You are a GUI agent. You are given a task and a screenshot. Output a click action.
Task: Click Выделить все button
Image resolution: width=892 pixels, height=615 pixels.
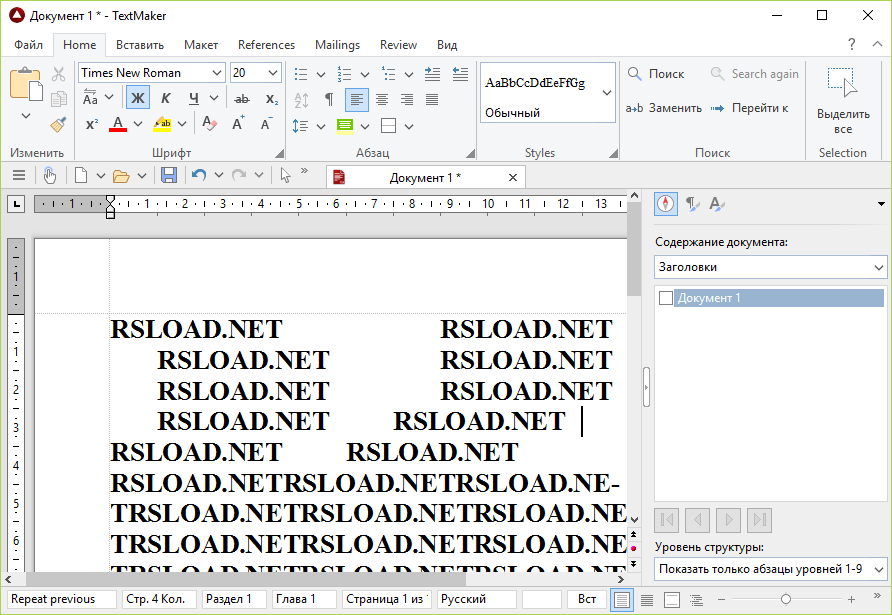(x=843, y=100)
